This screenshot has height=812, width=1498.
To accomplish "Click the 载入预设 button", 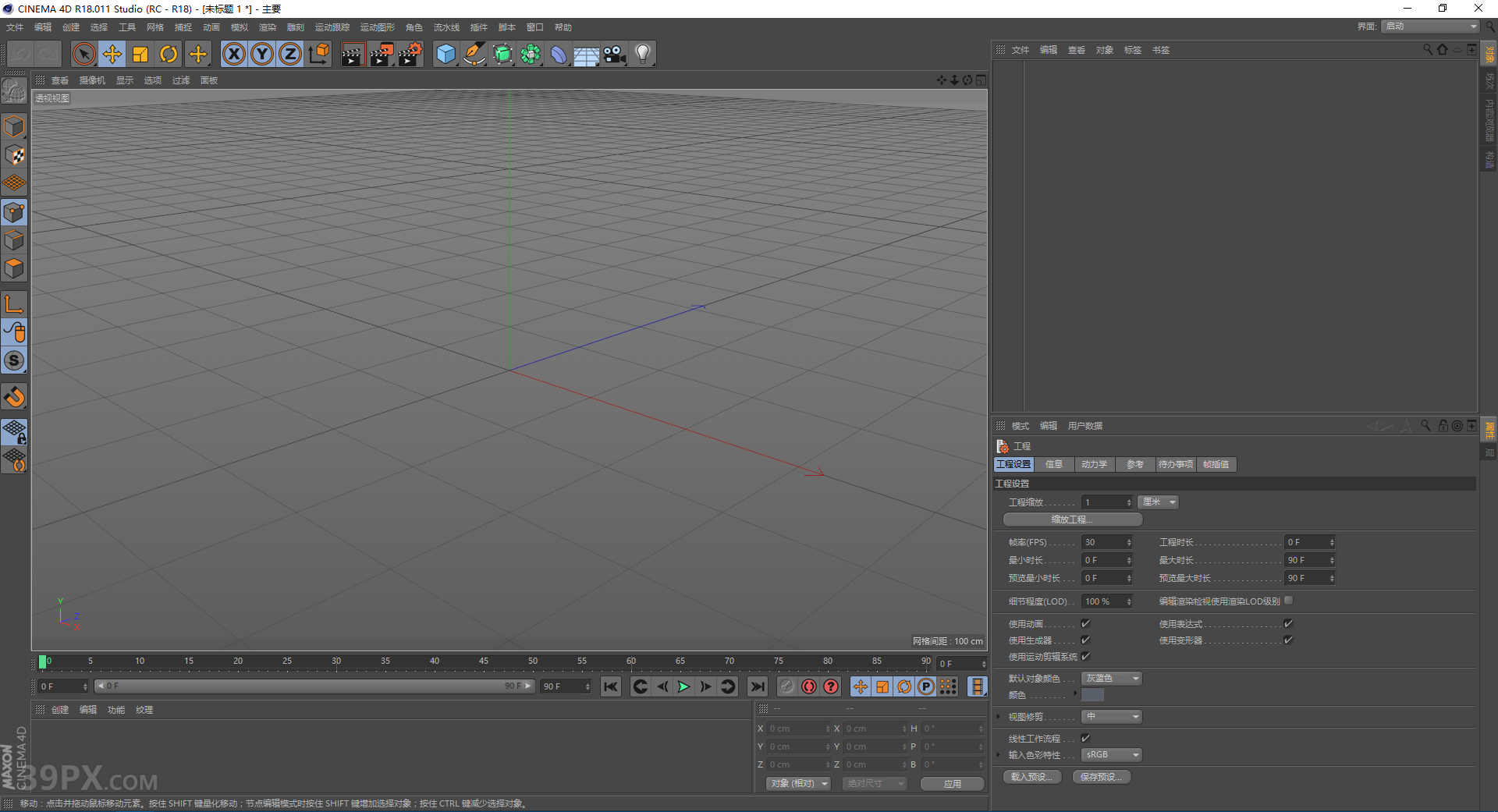I will click(x=1031, y=776).
